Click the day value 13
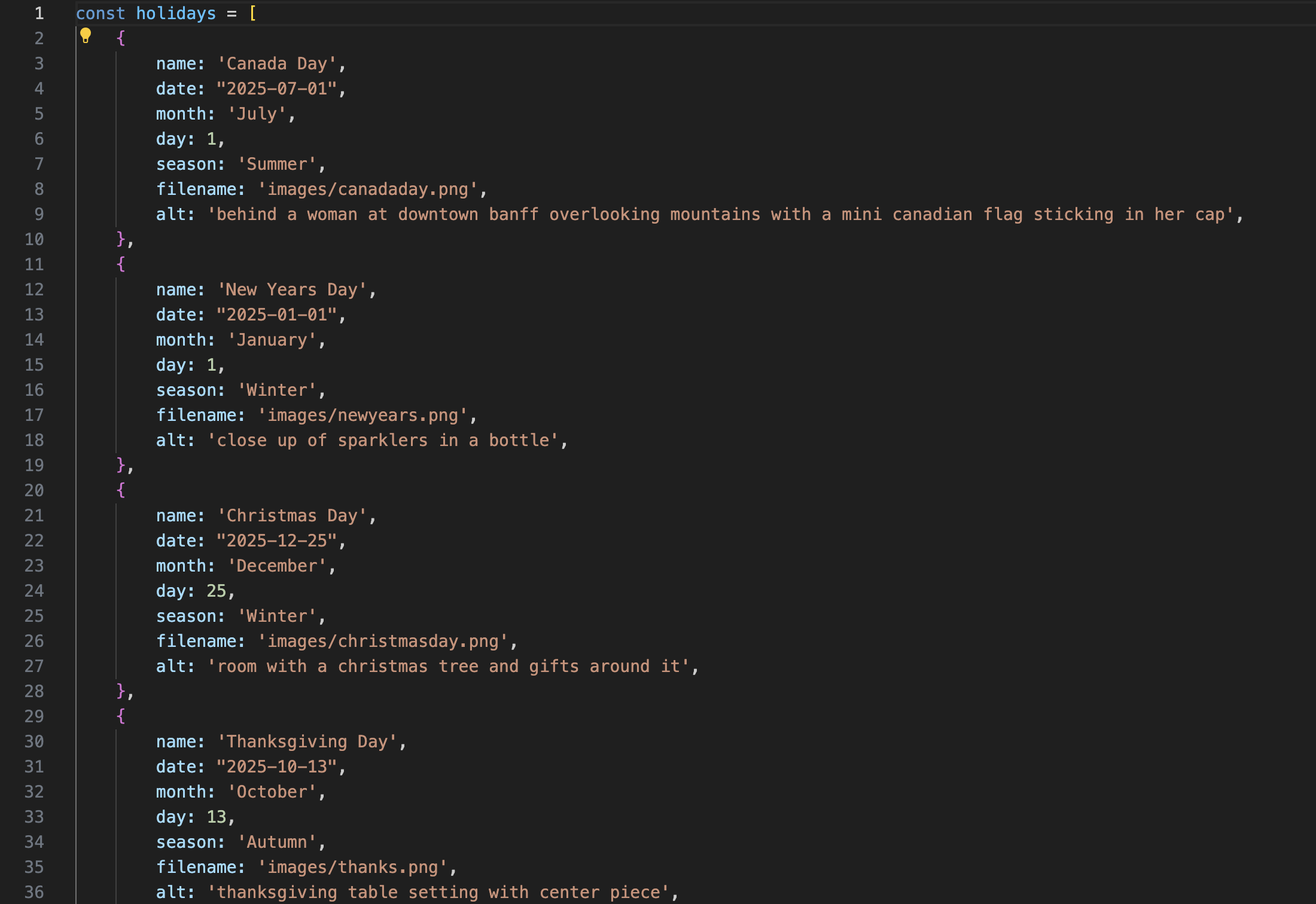This screenshot has height=904, width=1316. click(217, 817)
